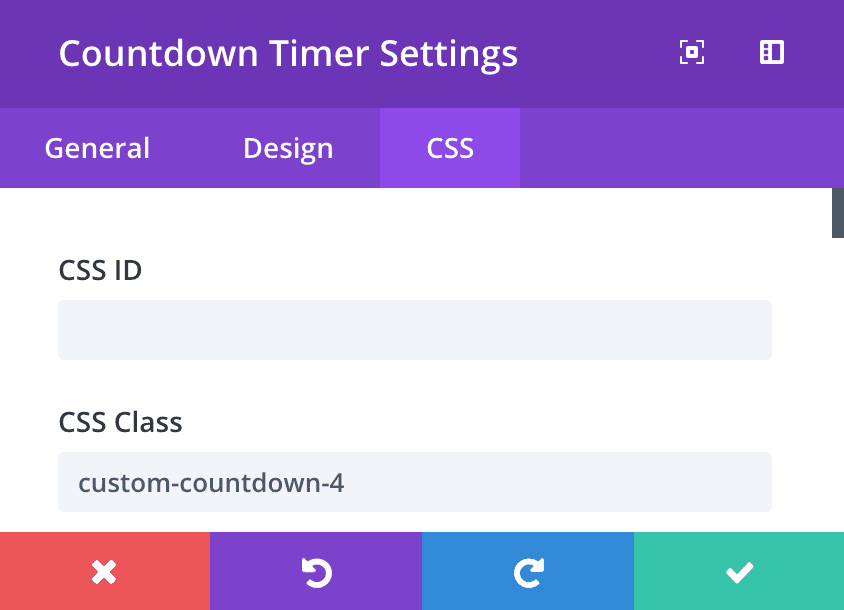
Task: Click the CSS Class input field
Action: click(x=415, y=481)
